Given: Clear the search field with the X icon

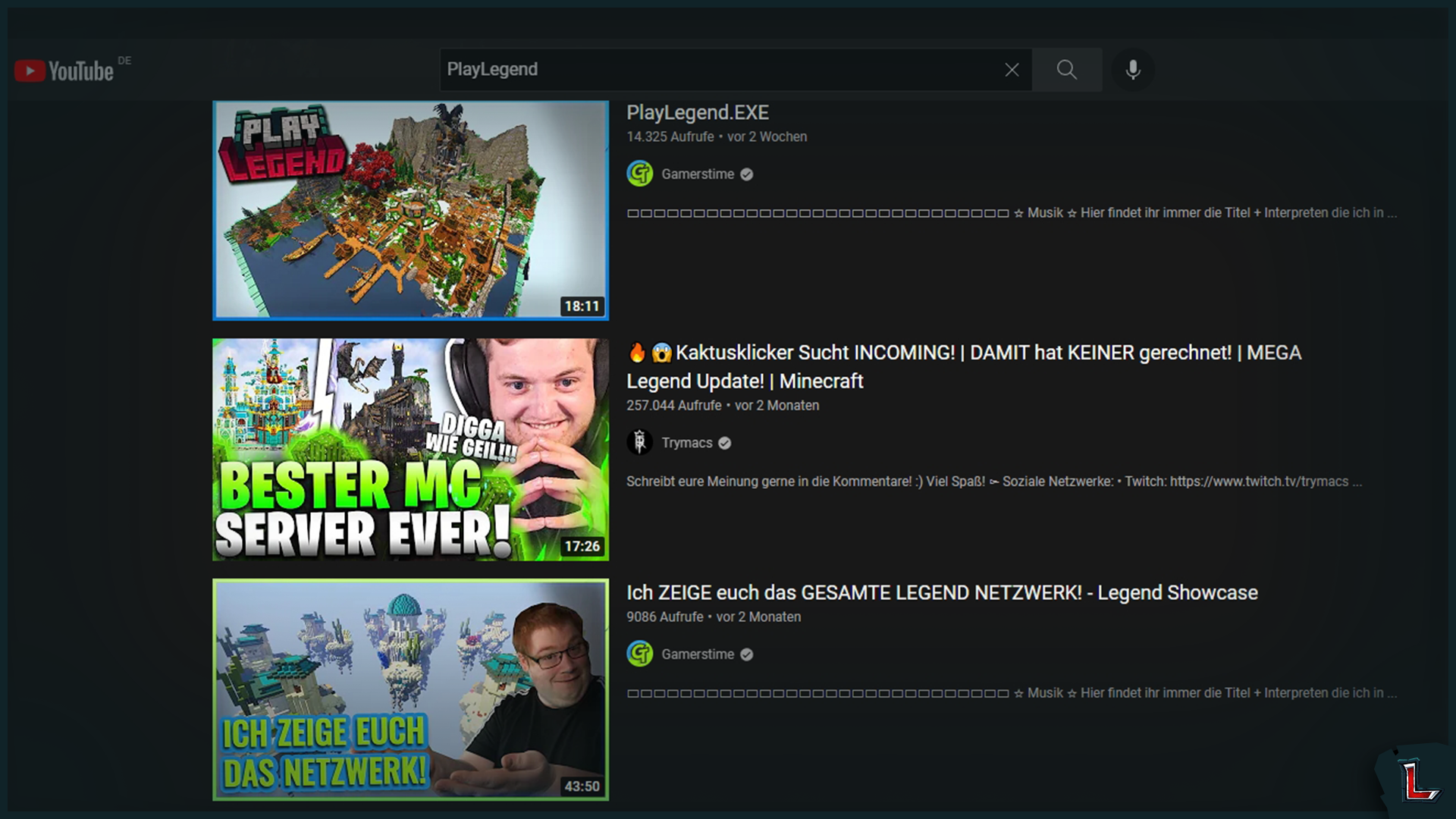Looking at the screenshot, I should (x=1012, y=70).
